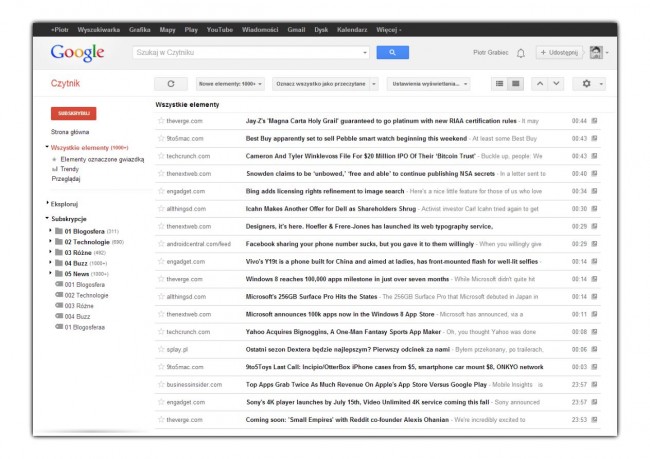Open Elementy oznaczone gwiazdką

102,159
